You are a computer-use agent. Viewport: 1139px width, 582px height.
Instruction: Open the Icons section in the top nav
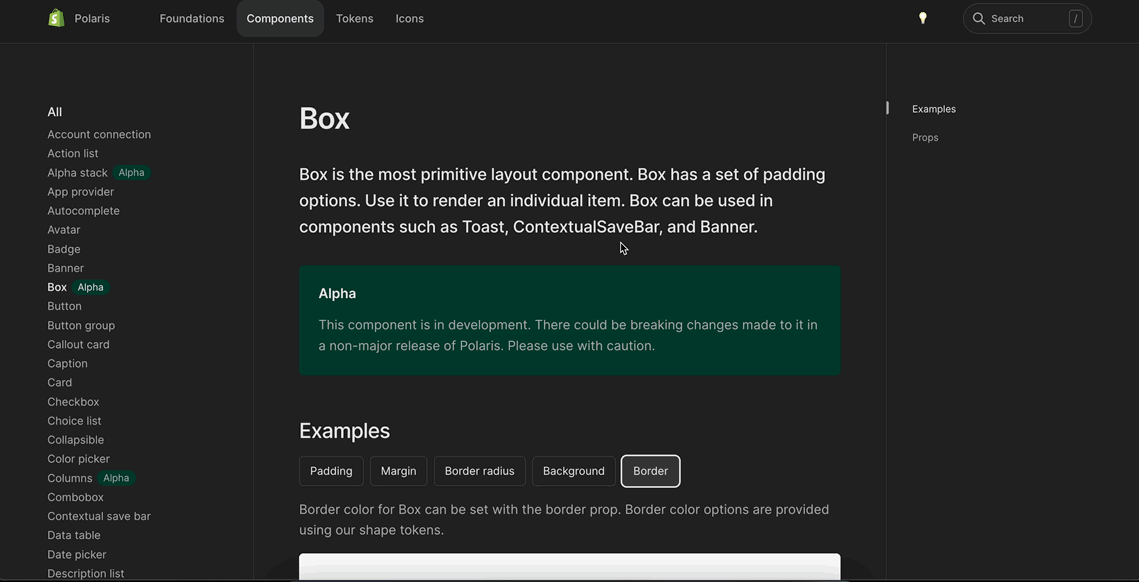409,18
